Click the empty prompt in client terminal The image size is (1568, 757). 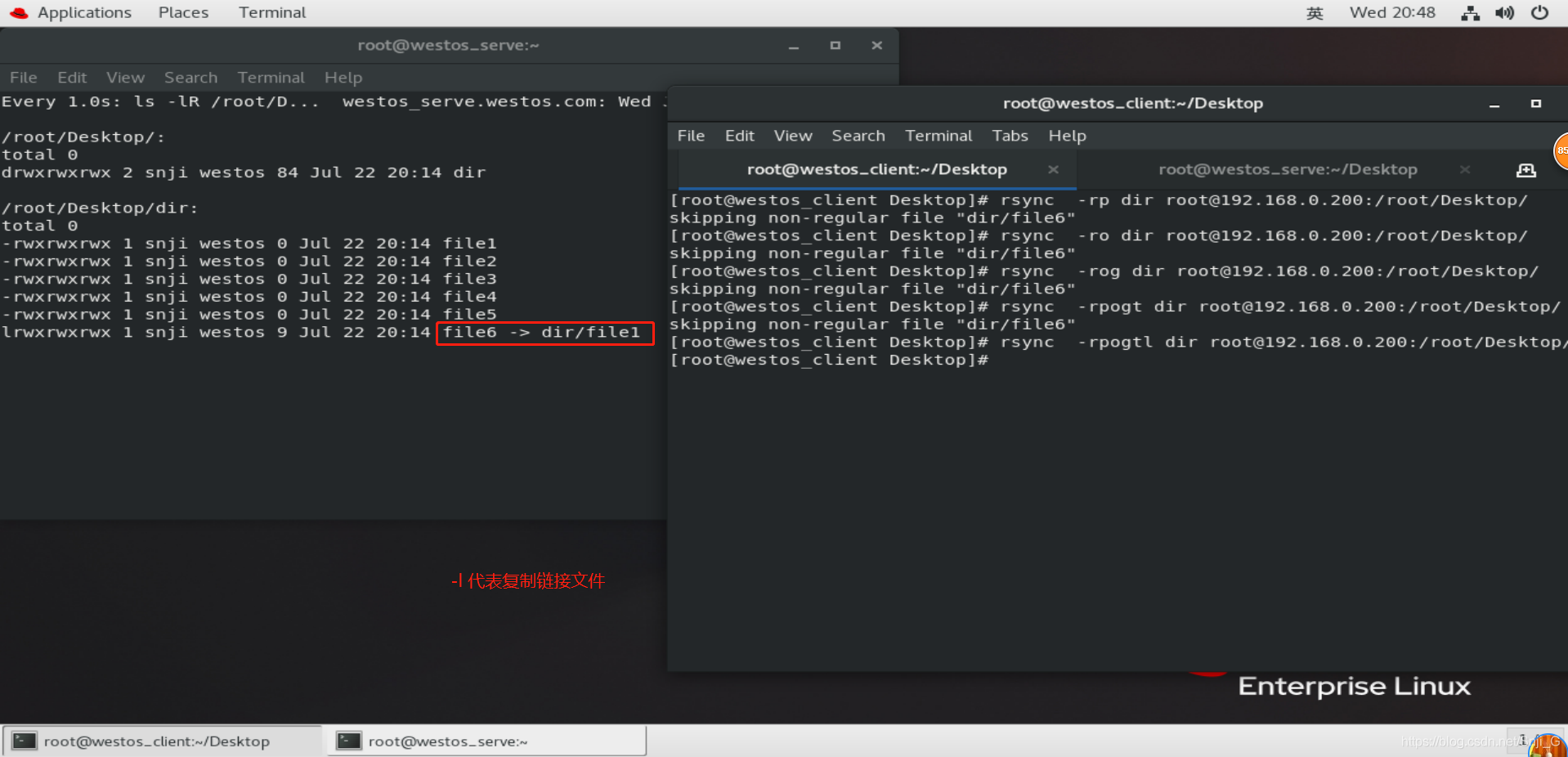[x=829, y=361]
